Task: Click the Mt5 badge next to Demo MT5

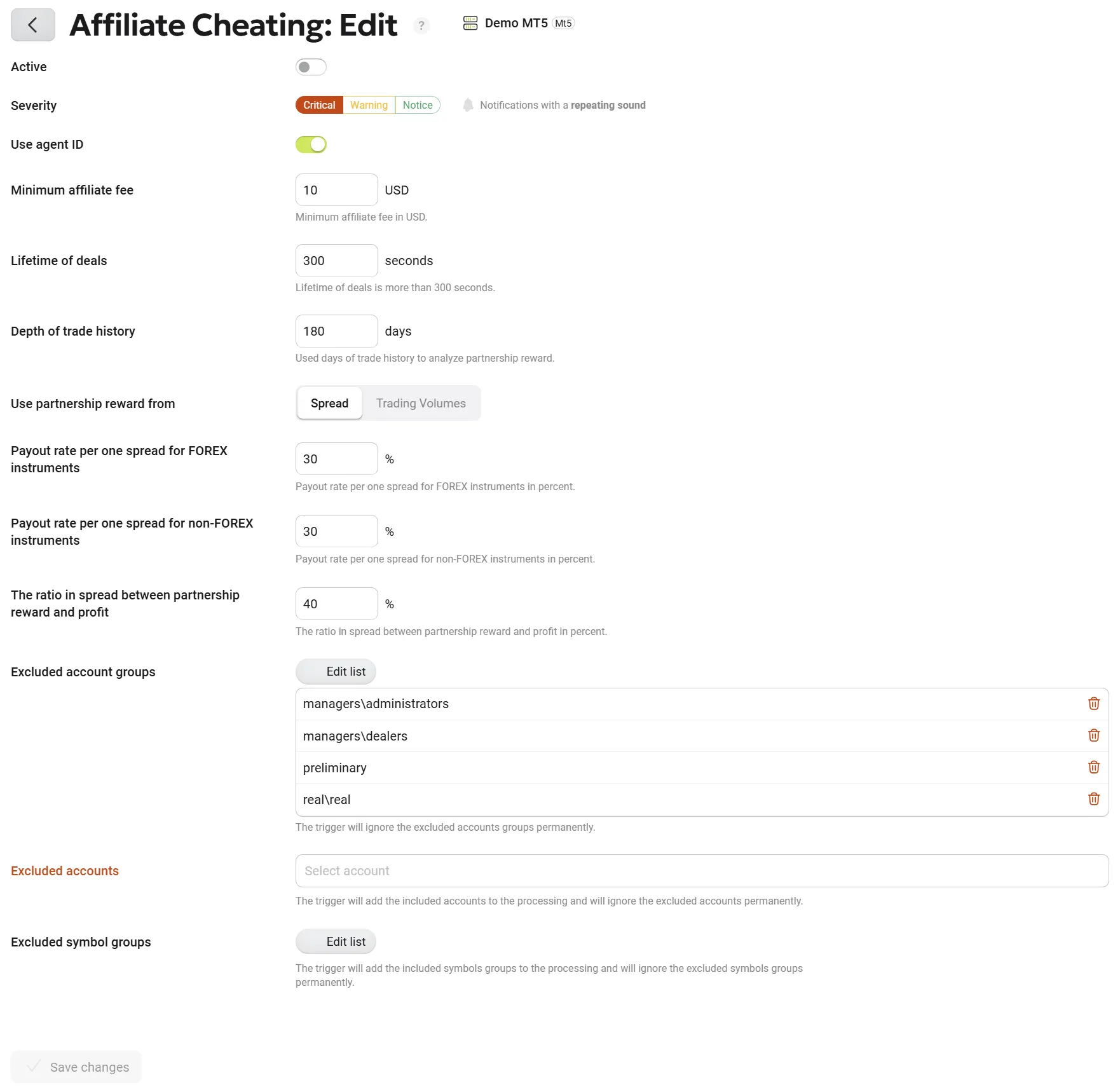Action: pyautogui.click(x=563, y=24)
